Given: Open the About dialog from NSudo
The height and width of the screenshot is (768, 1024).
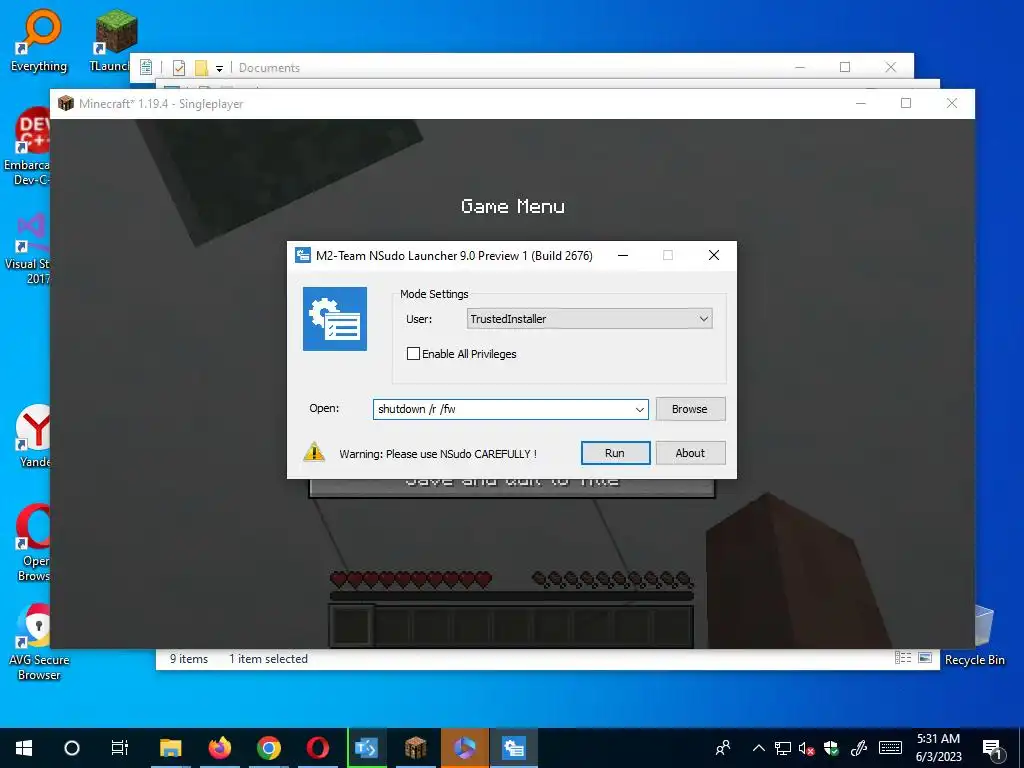Looking at the screenshot, I should [690, 453].
